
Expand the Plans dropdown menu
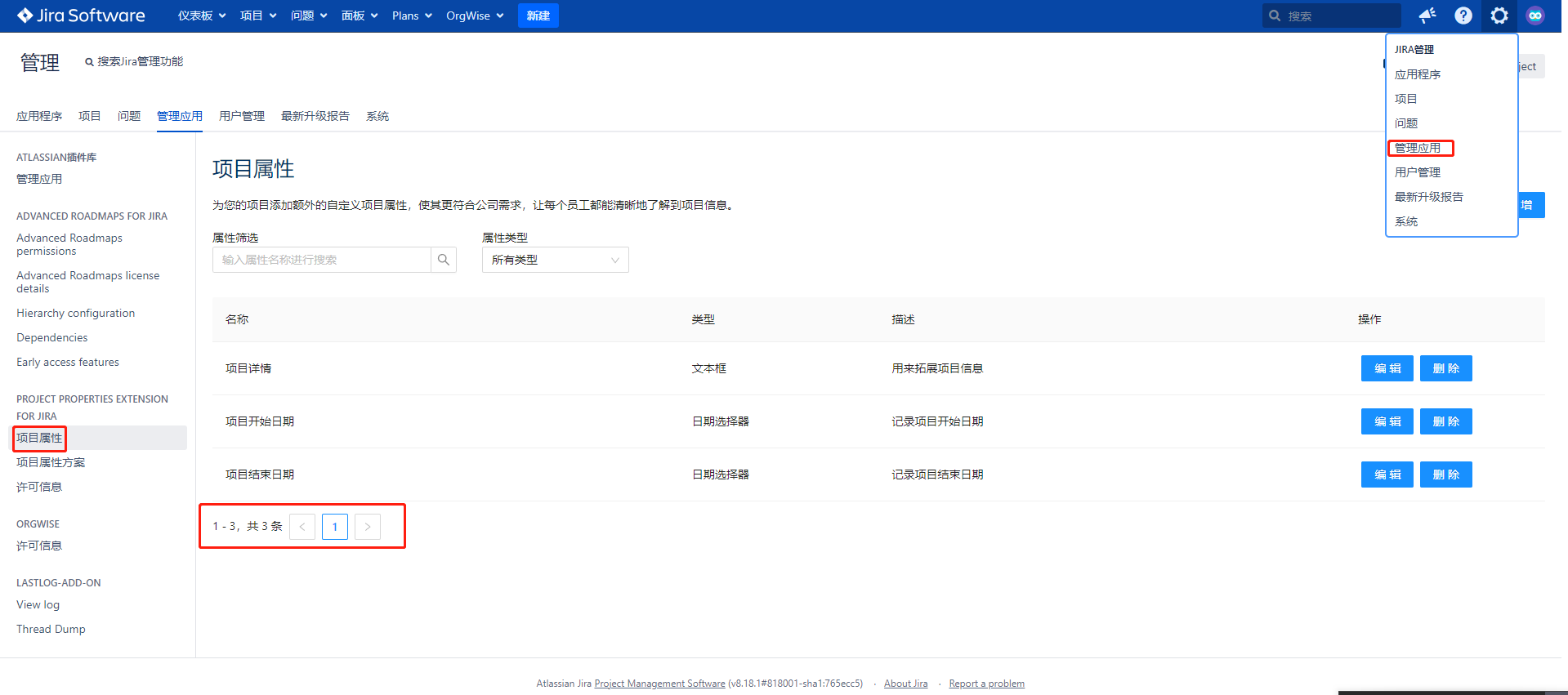412,16
